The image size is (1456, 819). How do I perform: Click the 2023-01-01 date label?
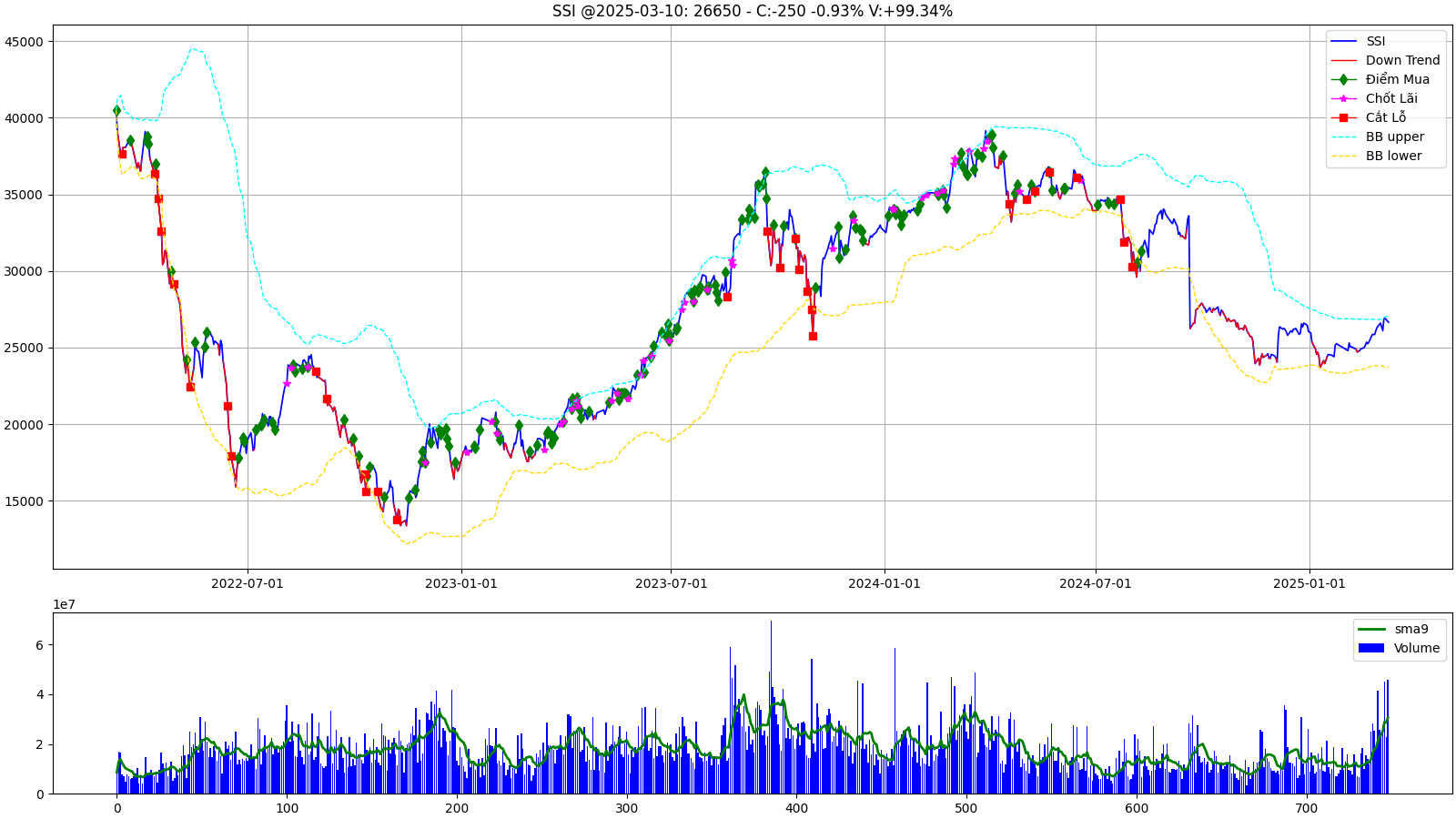pos(461,583)
